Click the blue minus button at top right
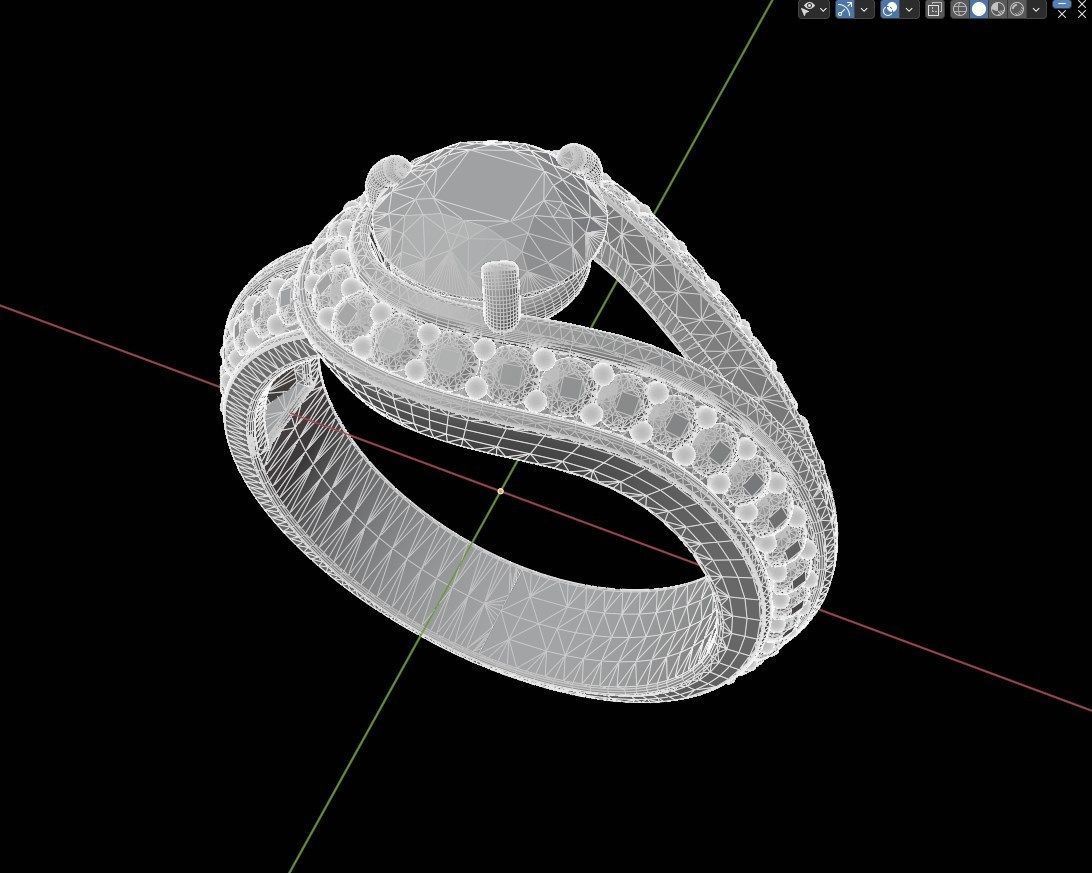 (1062, 3)
